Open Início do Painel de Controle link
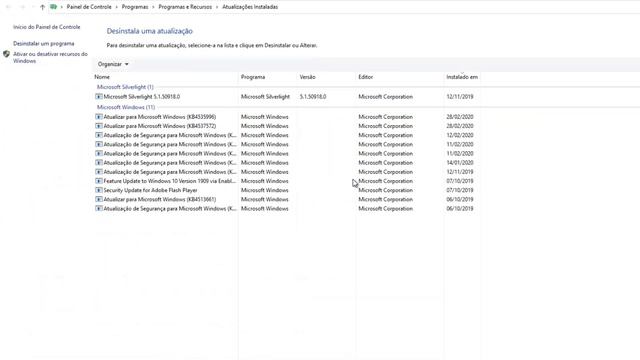The width and height of the screenshot is (640, 360). [47, 27]
